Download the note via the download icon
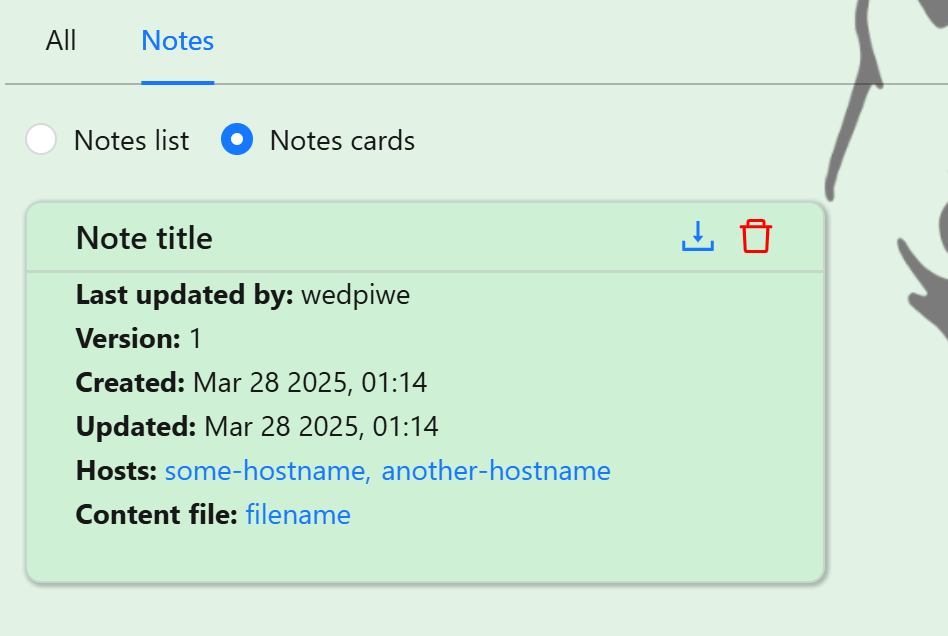Screen dimensions: 948x636 698,236
